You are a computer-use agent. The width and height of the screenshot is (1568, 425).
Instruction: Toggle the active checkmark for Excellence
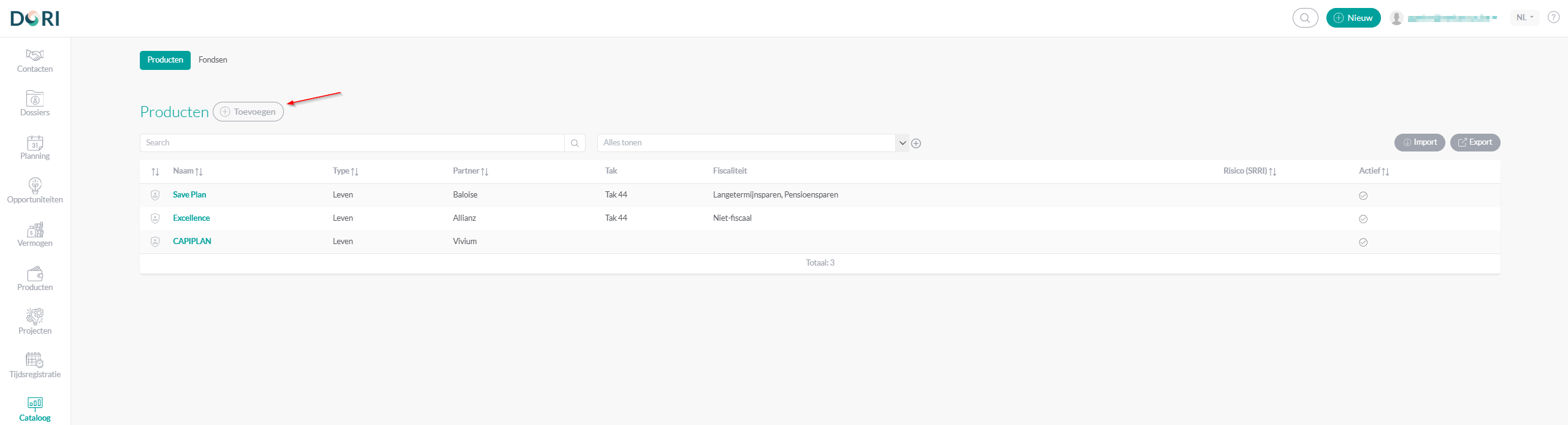(x=1363, y=219)
